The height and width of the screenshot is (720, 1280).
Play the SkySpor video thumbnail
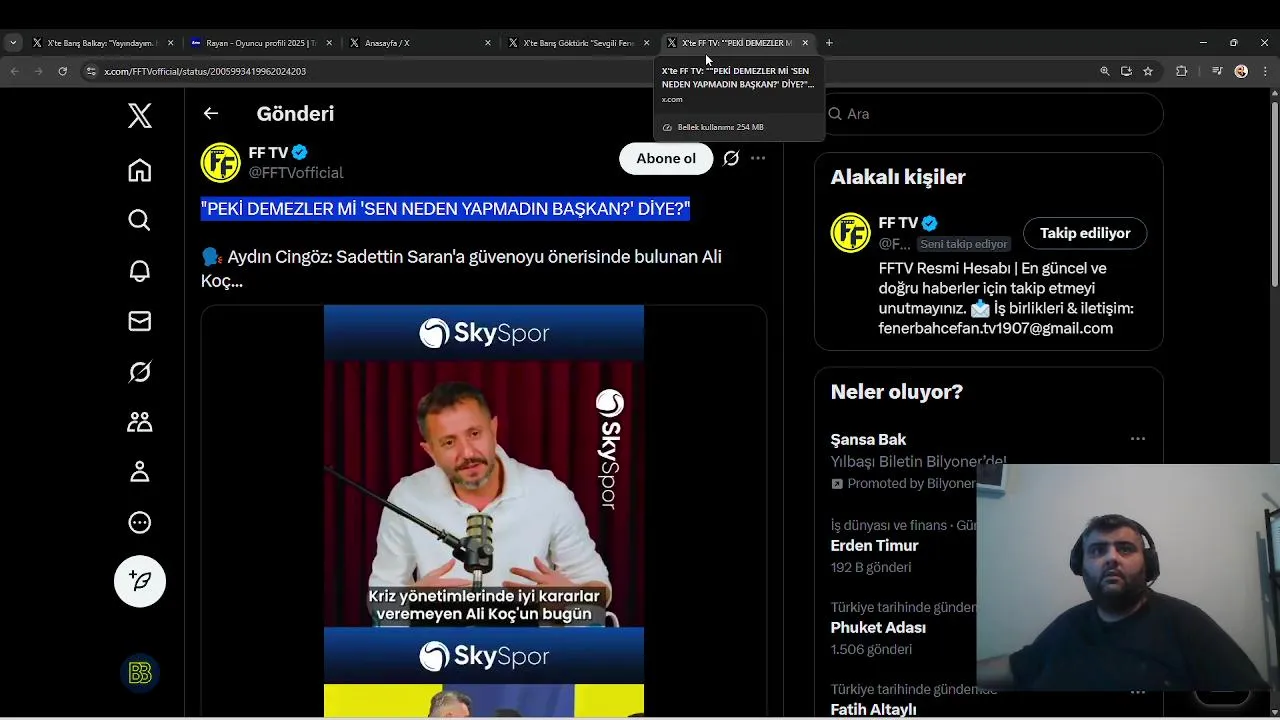coord(484,511)
